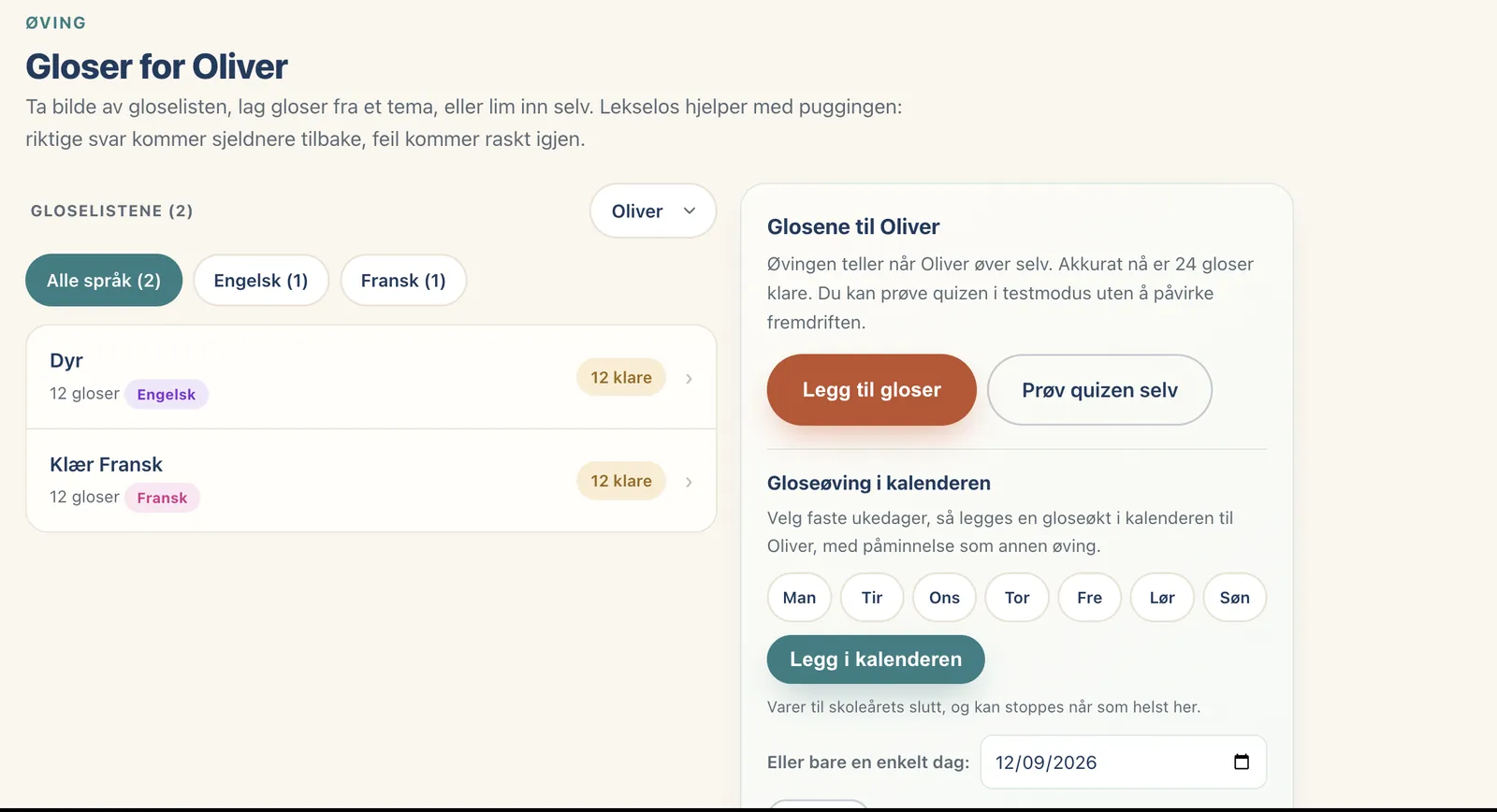Toggle the Tor weekday chip
Image resolution: width=1497 pixels, height=812 pixels.
pyautogui.click(x=1017, y=598)
